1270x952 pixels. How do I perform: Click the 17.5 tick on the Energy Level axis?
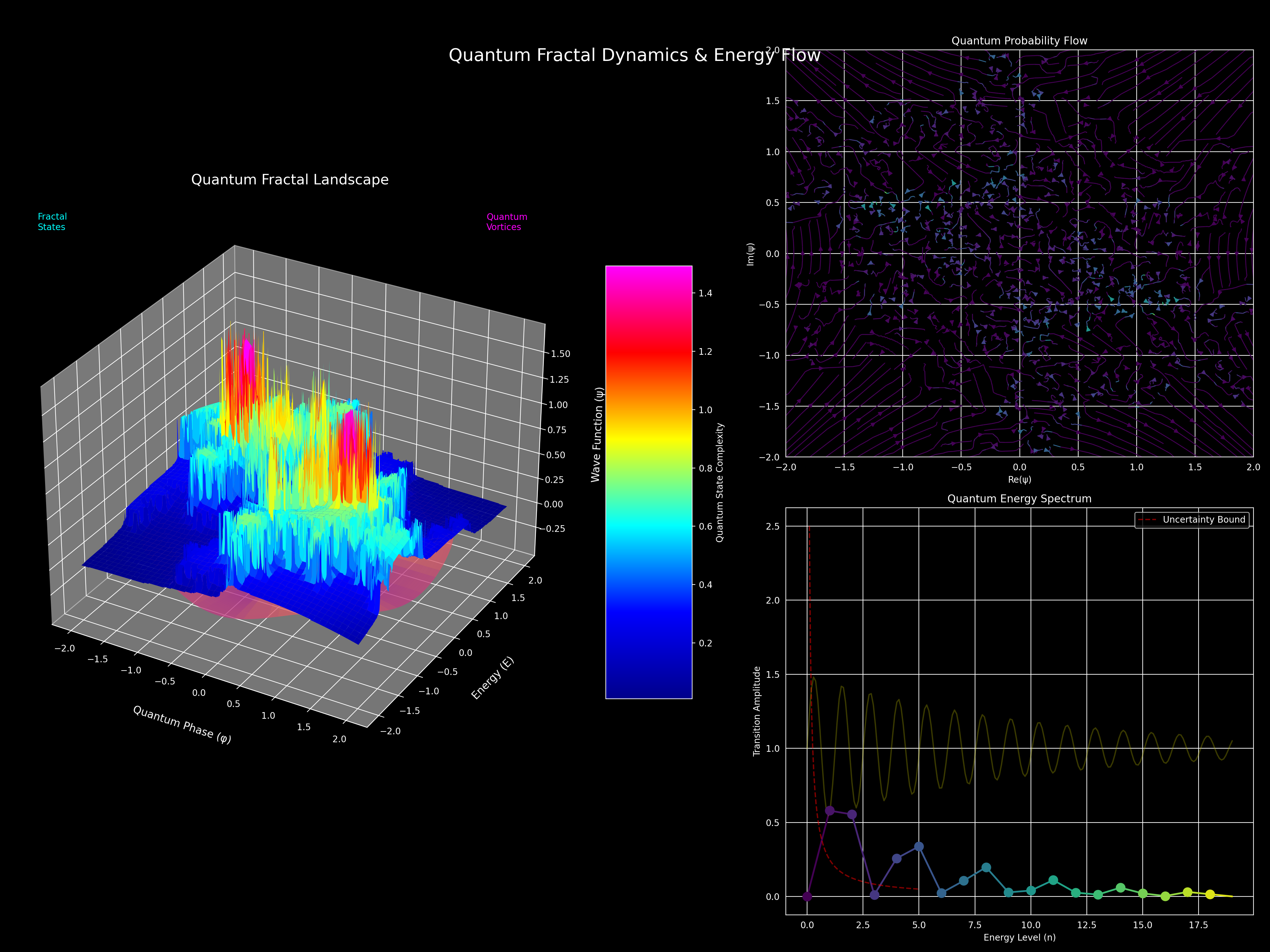click(1198, 925)
